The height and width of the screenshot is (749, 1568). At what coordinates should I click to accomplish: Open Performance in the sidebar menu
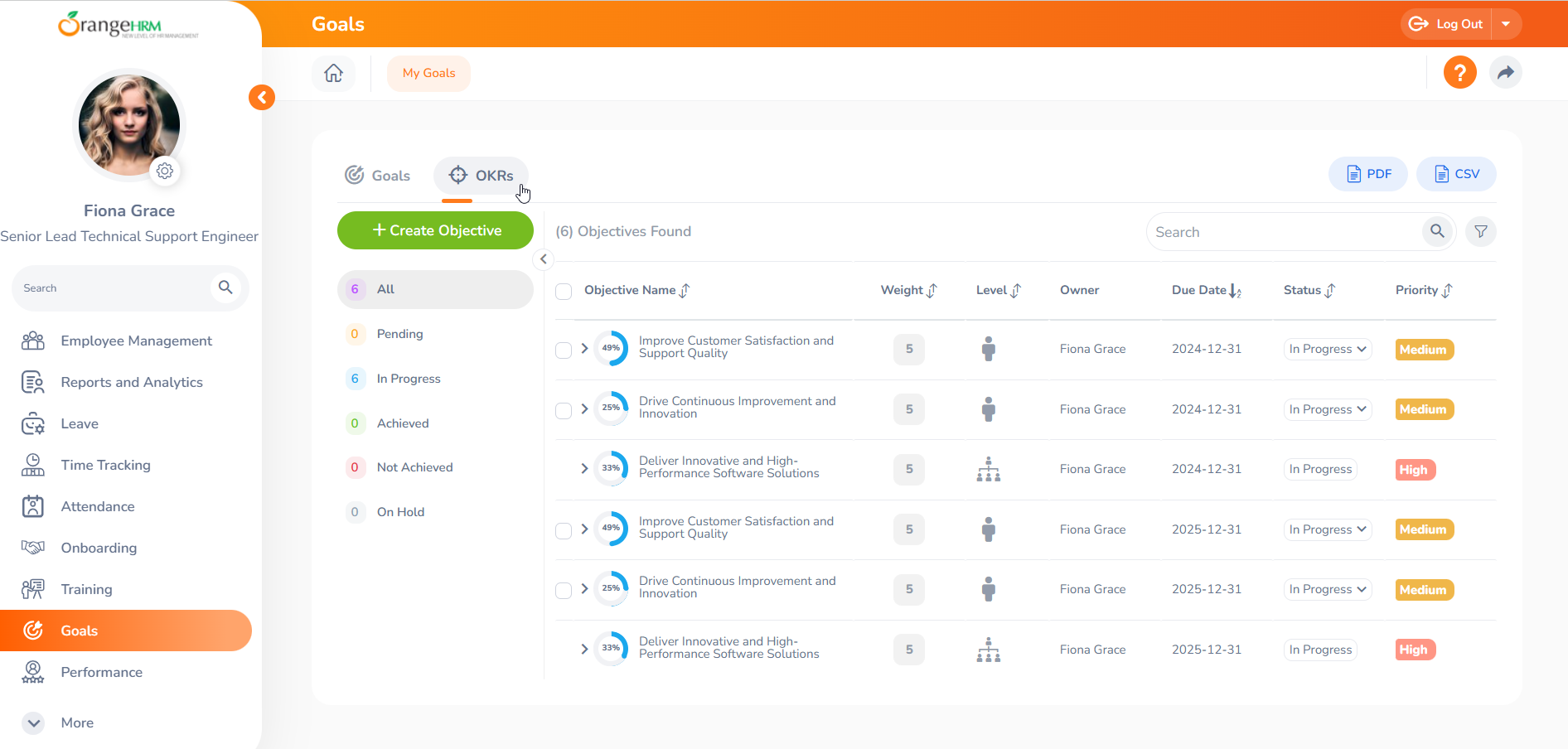pos(101,672)
